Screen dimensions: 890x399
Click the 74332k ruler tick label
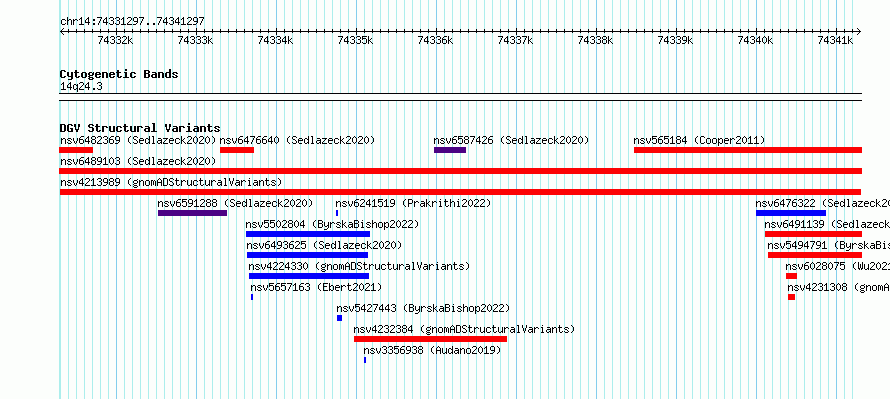(115, 40)
